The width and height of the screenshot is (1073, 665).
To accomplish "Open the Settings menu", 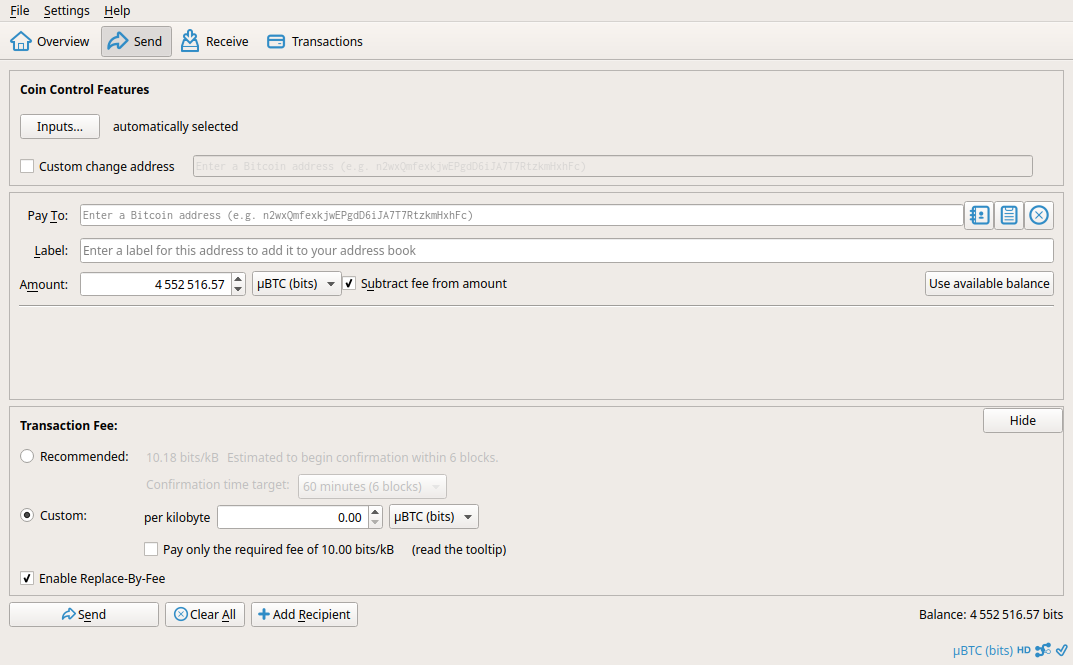I will [x=66, y=10].
